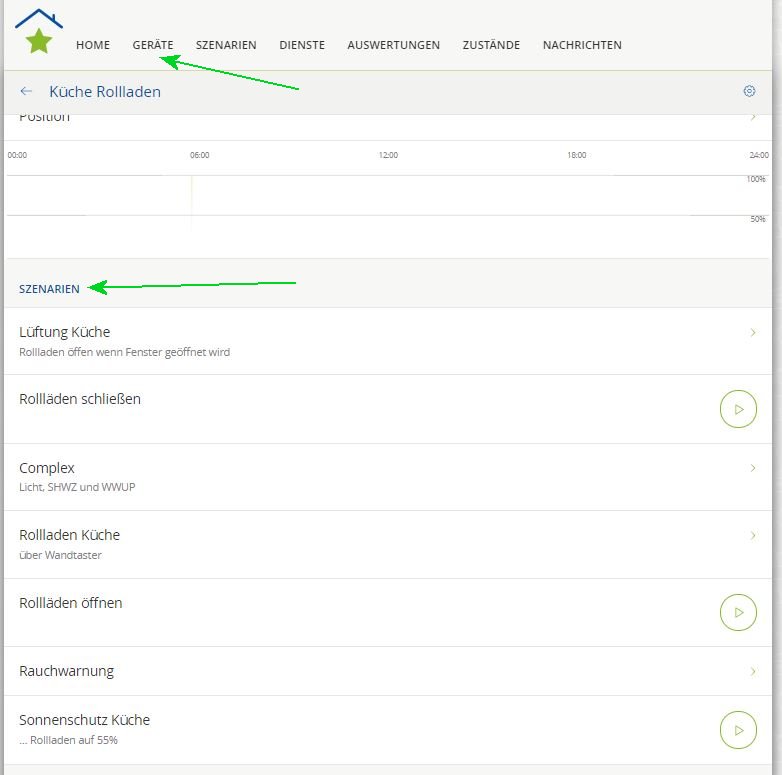Go to the SZENARIEN menu

click(x=226, y=45)
